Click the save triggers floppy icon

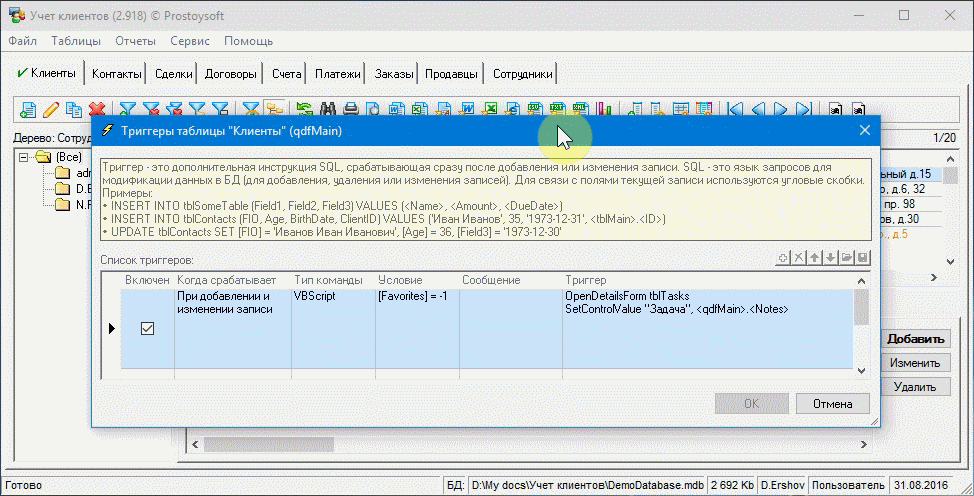[x=863, y=259]
